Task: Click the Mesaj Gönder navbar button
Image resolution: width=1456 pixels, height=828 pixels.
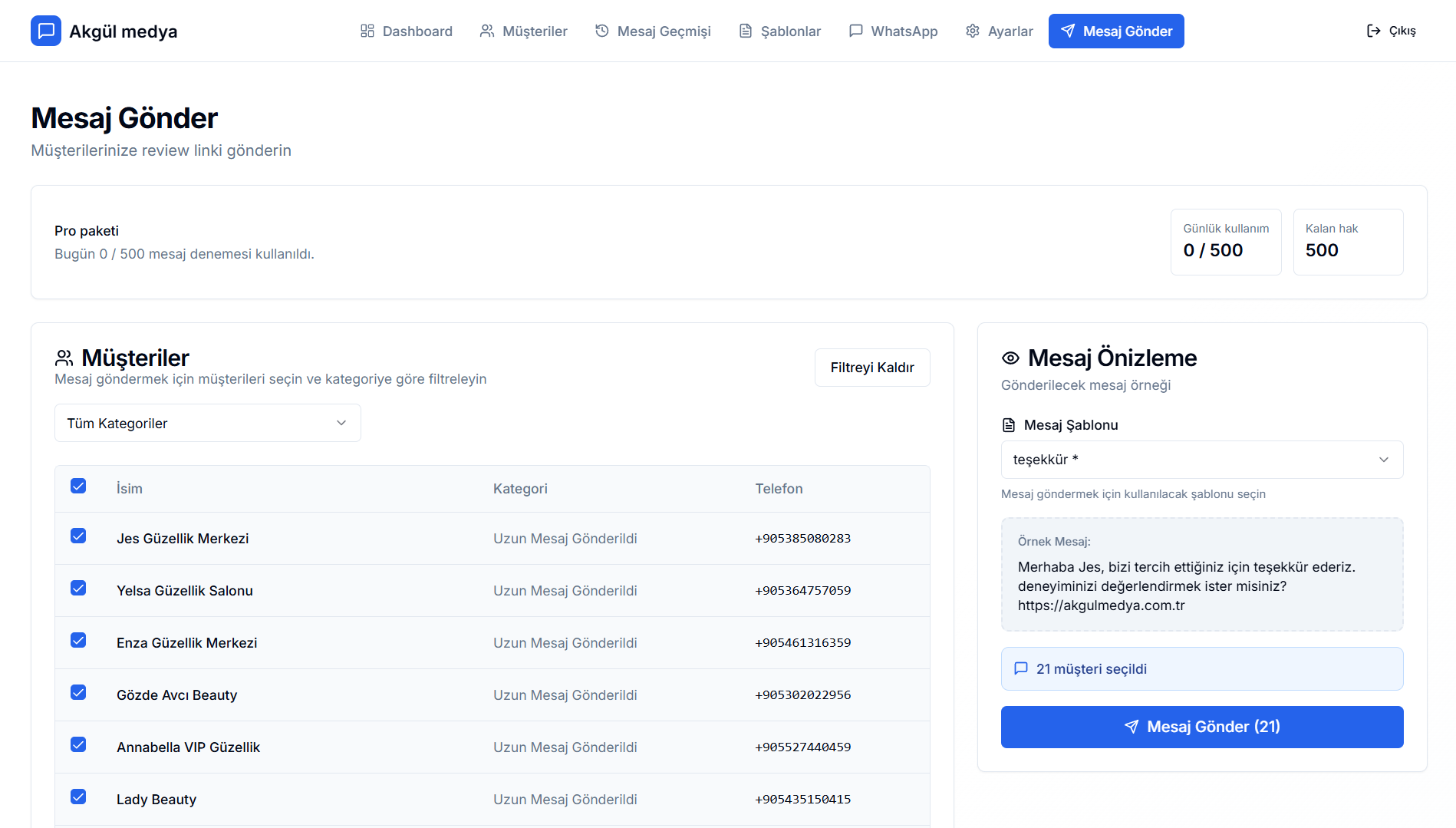Action: pyautogui.click(x=1116, y=31)
